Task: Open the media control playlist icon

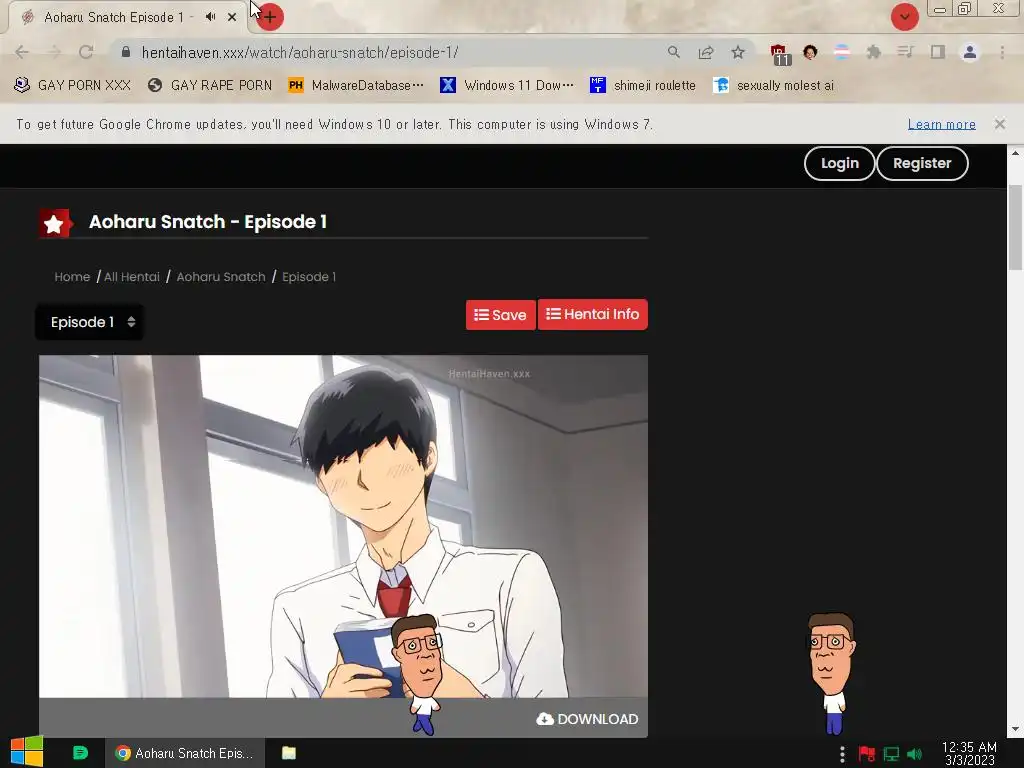Action: click(906, 52)
